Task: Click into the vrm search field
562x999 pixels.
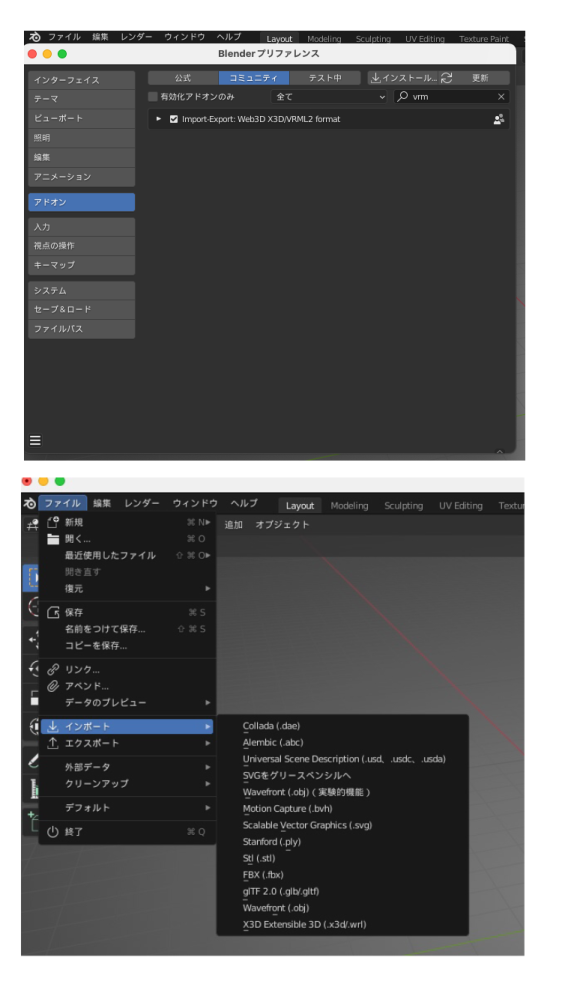Action: click(x=451, y=97)
